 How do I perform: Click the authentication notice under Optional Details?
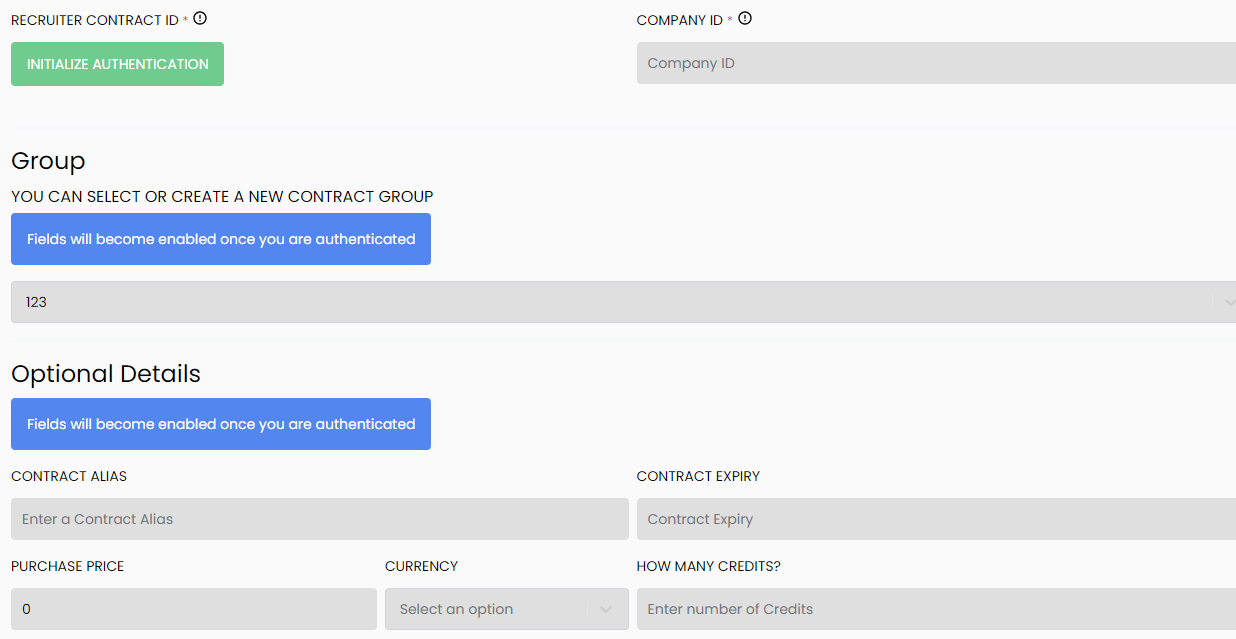(x=221, y=424)
